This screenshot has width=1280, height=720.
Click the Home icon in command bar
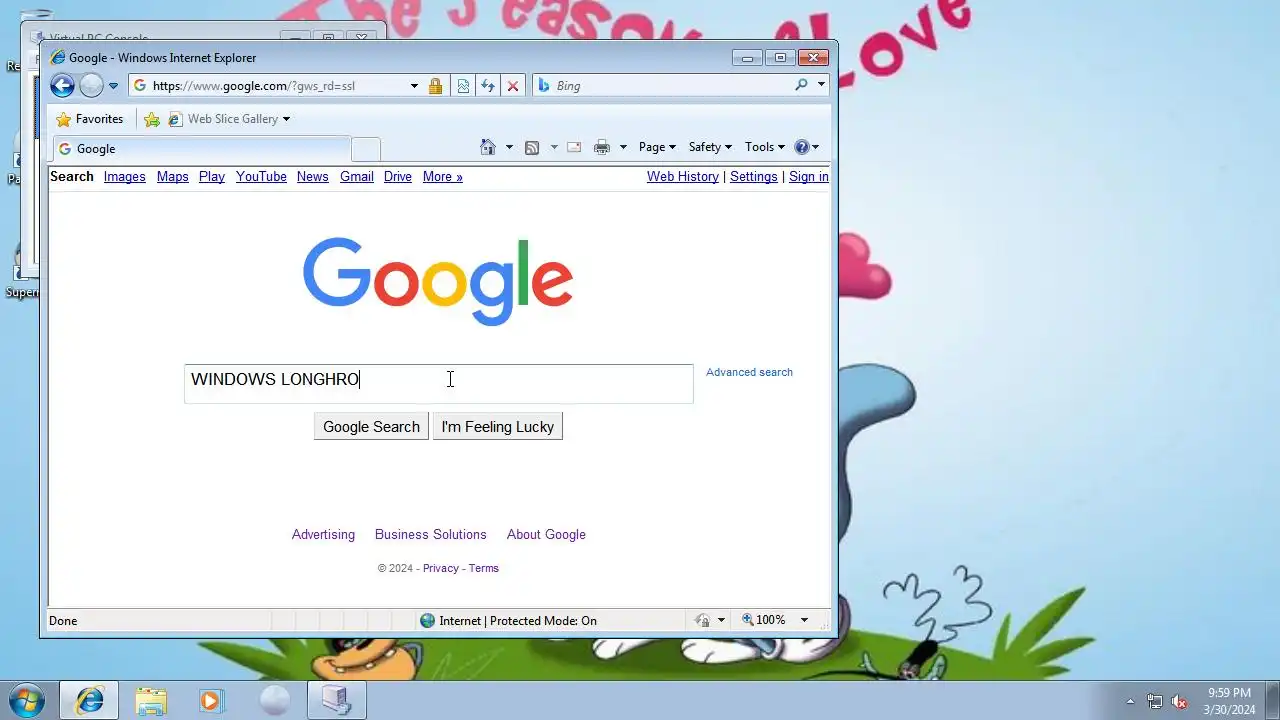click(488, 147)
